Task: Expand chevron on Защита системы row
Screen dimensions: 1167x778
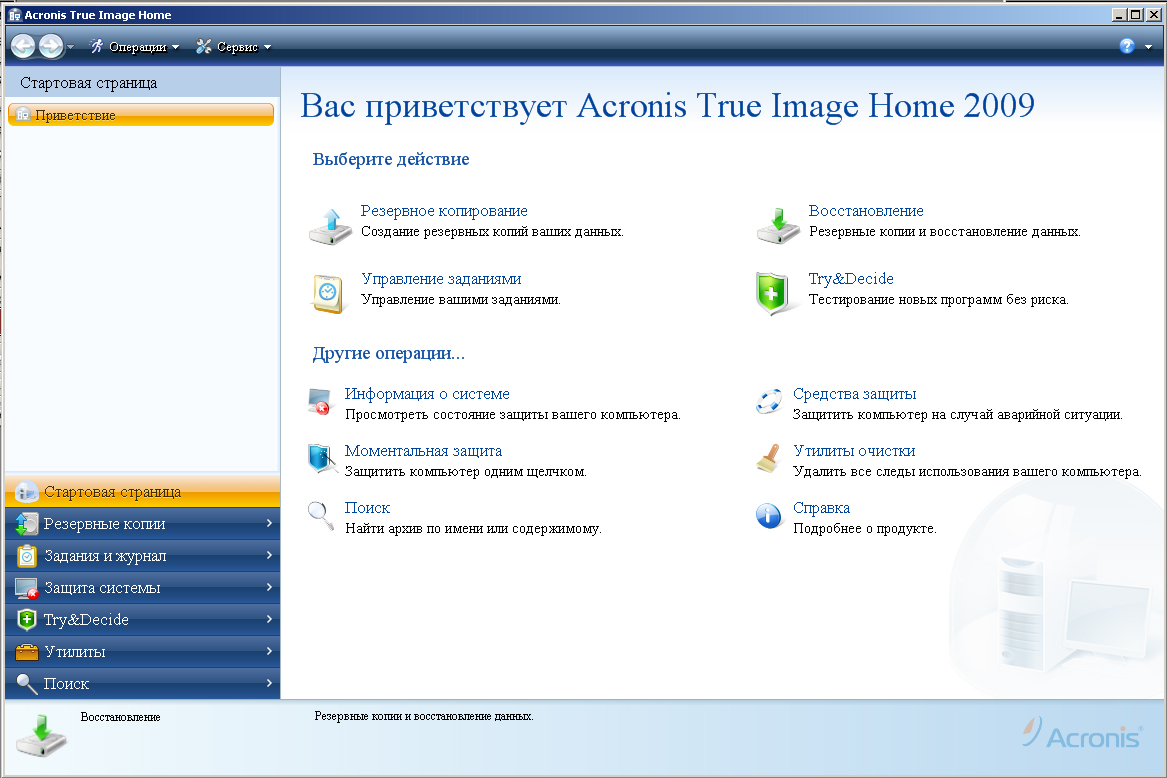Action: tap(269, 587)
